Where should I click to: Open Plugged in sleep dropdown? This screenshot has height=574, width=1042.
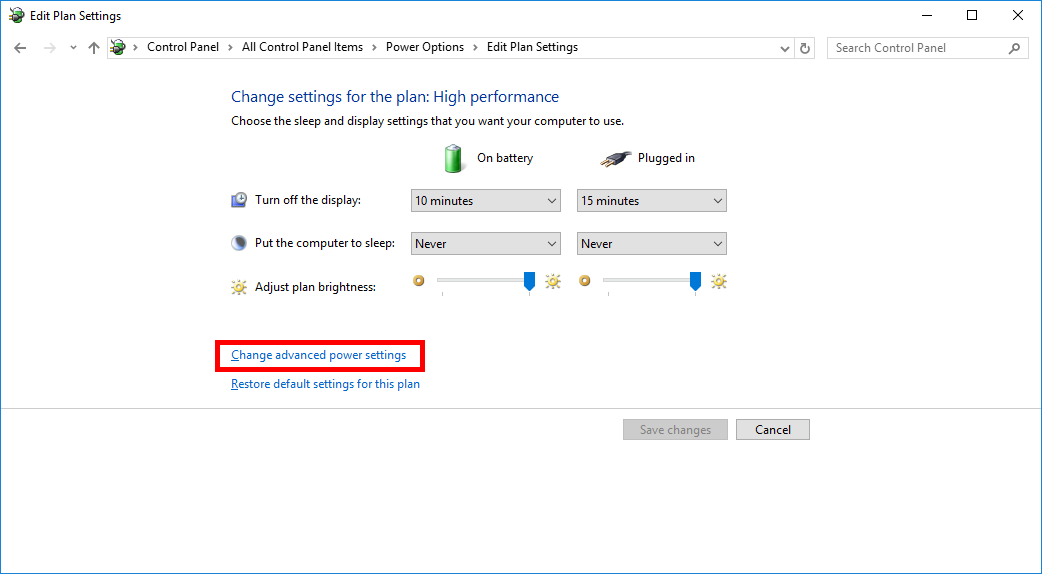tap(652, 244)
